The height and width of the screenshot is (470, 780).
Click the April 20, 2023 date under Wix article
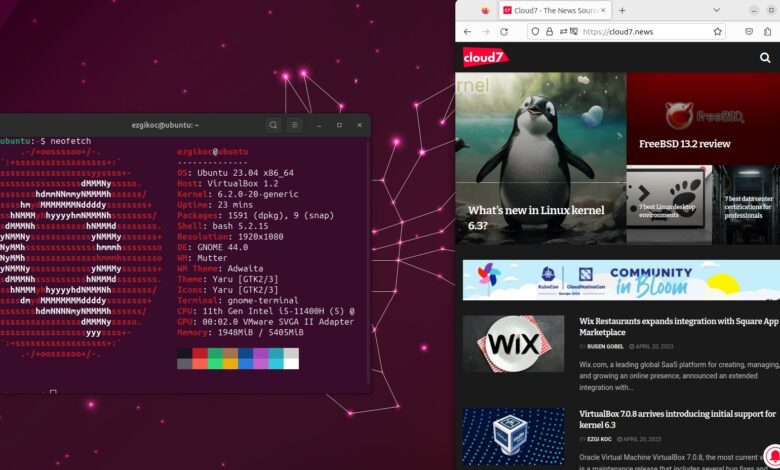click(651, 347)
